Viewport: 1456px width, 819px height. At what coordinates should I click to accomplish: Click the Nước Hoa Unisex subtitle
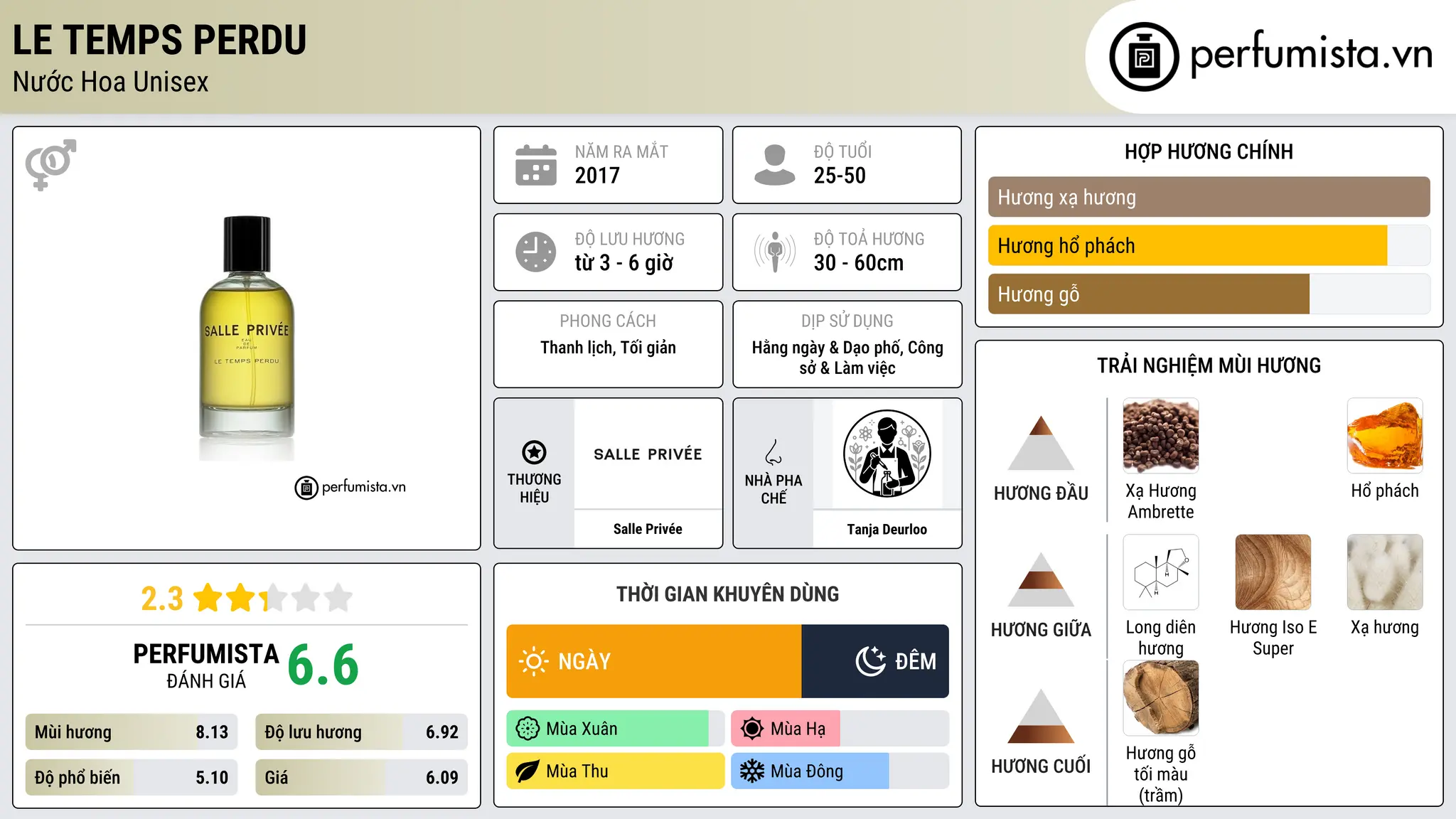click(x=111, y=82)
